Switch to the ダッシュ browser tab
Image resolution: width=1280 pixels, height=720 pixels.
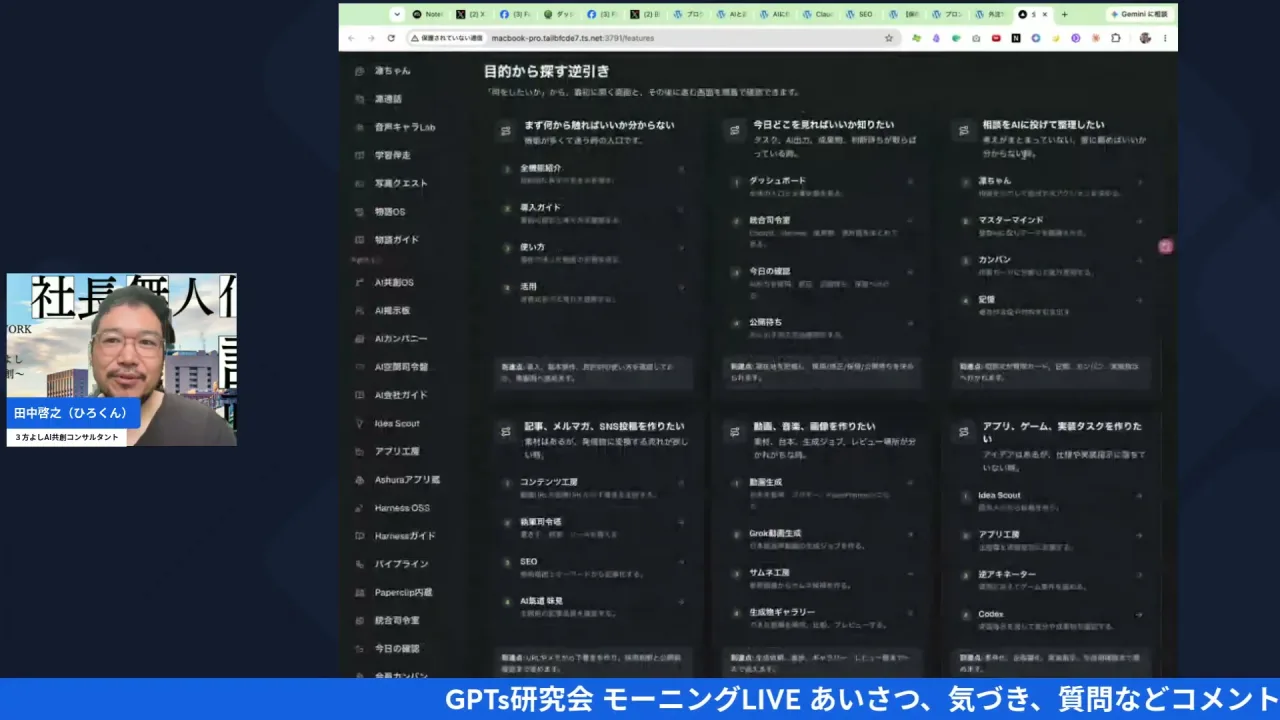point(560,14)
